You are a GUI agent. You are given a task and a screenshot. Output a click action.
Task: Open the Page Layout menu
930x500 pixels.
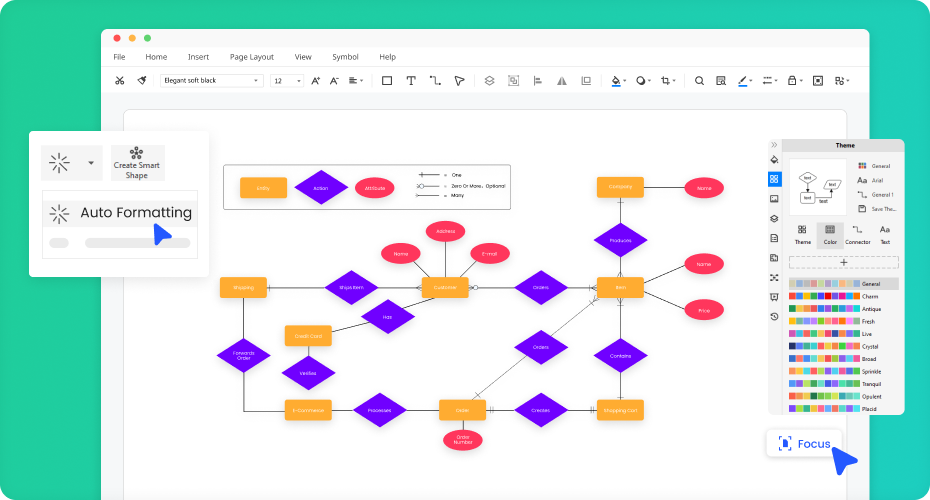251,57
